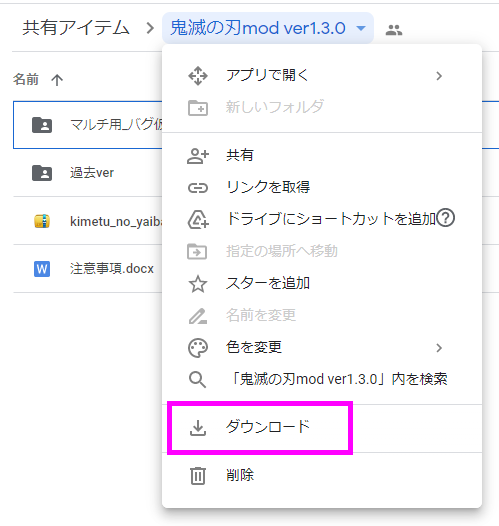Image resolution: width=499 pixels, height=526 pixels.
Task: Click the download arrow icon
Action: 198,428
